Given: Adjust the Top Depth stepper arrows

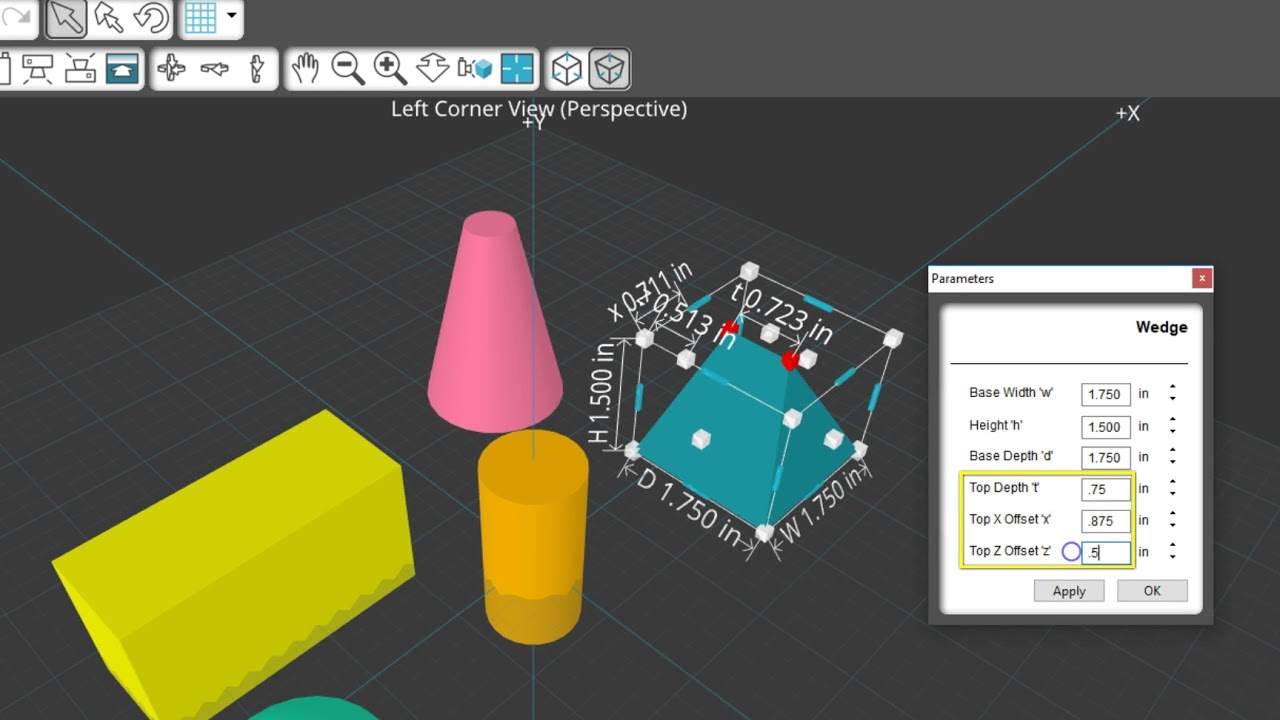Looking at the screenshot, I should point(1172,489).
